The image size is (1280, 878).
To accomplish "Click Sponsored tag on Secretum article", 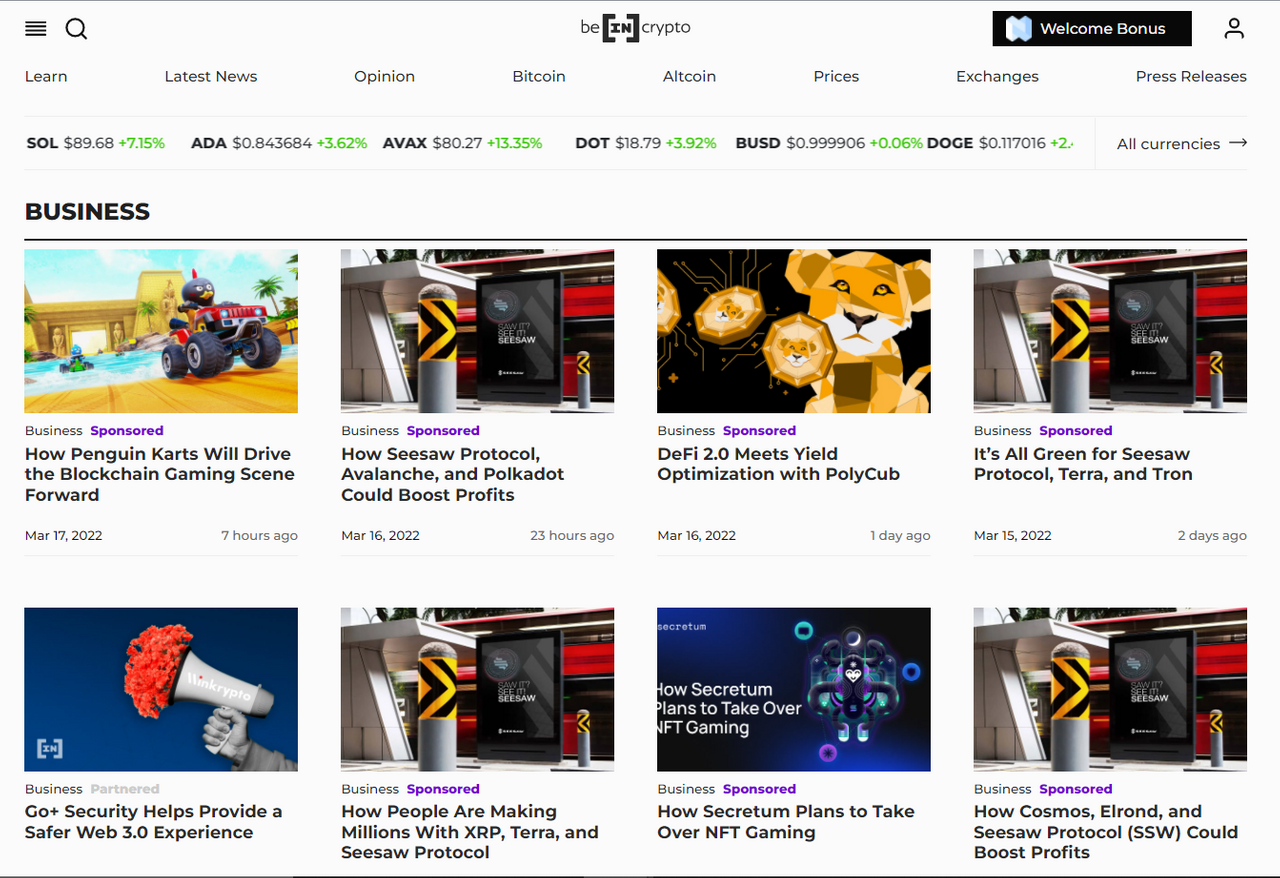I will click(x=760, y=789).
